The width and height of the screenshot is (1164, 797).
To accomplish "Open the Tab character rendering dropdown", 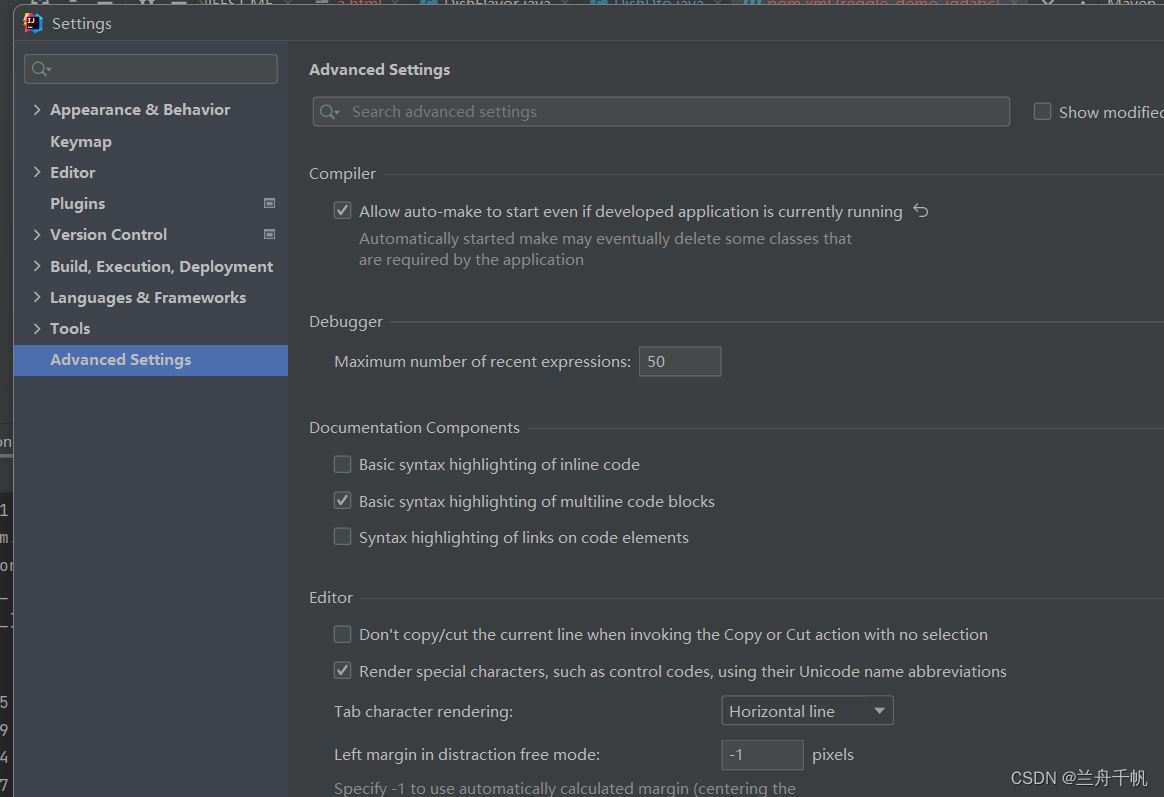I will (x=806, y=710).
